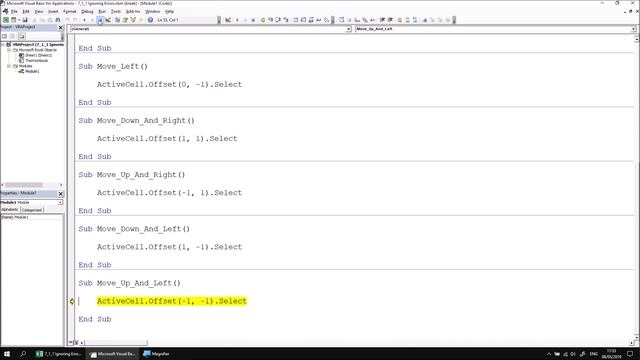Save the workbook with the toolbar disk icon
This screenshot has width=640, height=360.
click(x=25, y=20)
